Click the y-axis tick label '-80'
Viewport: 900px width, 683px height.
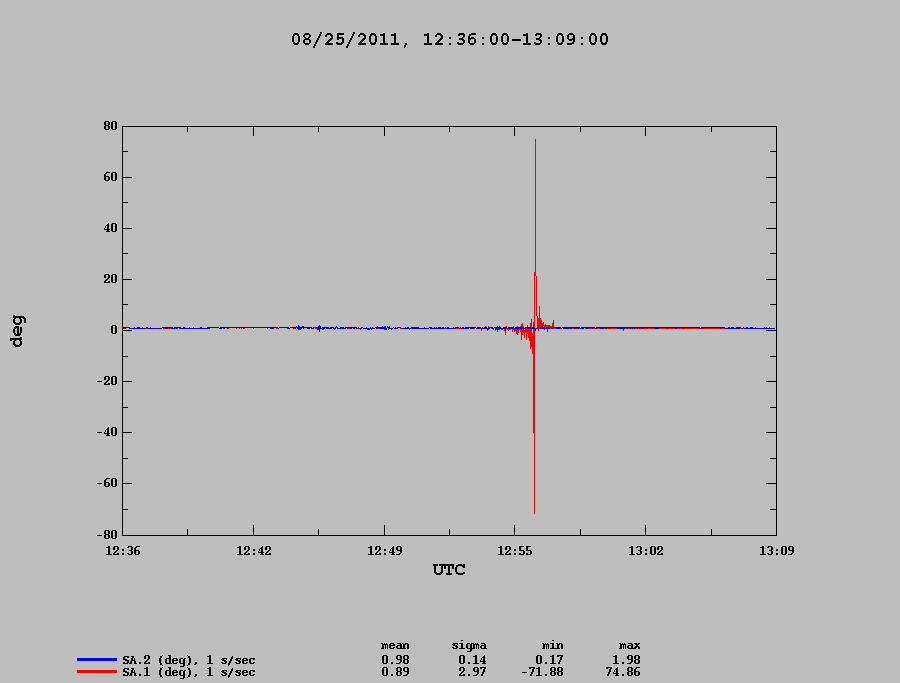click(x=107, y=534)
